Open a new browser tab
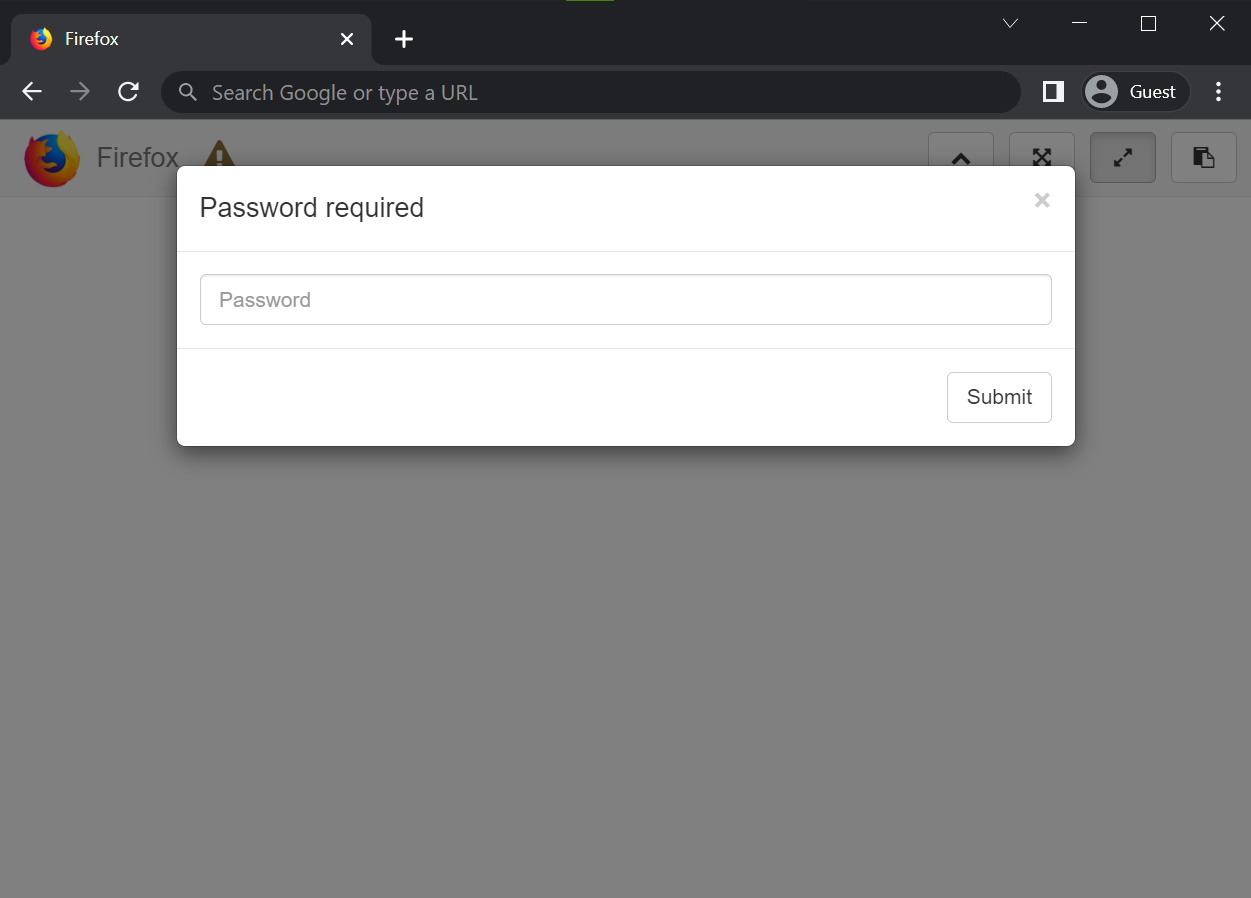The image size is (1251, 898). point(403,39)
